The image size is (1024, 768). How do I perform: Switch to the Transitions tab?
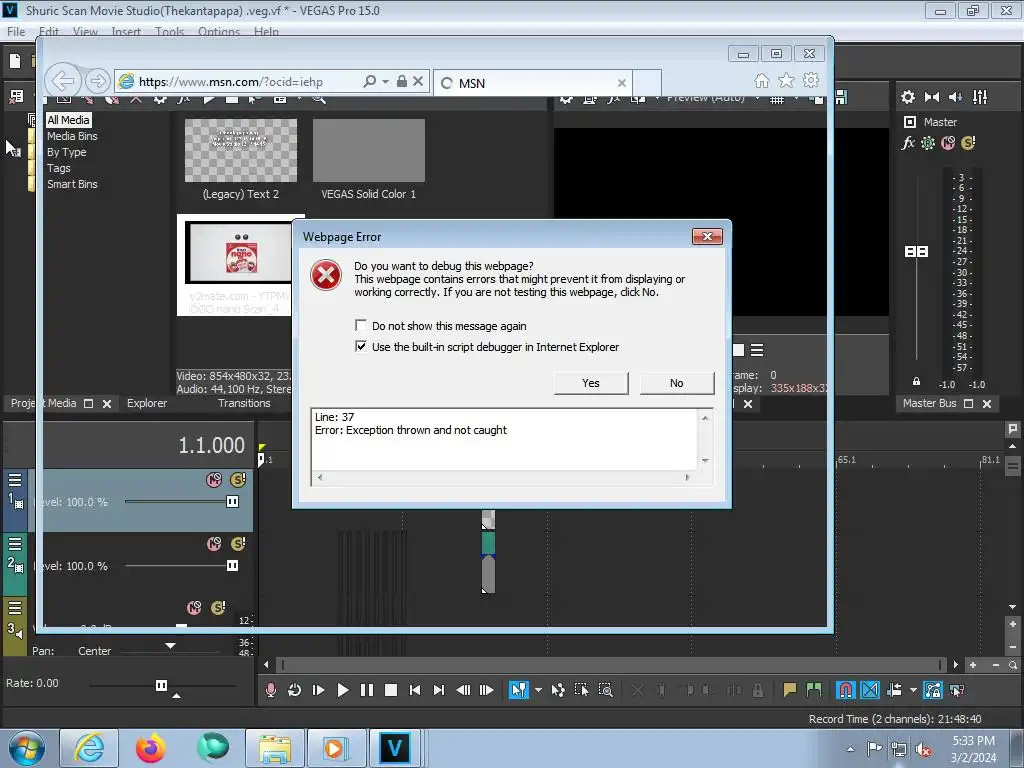(244, 403)
